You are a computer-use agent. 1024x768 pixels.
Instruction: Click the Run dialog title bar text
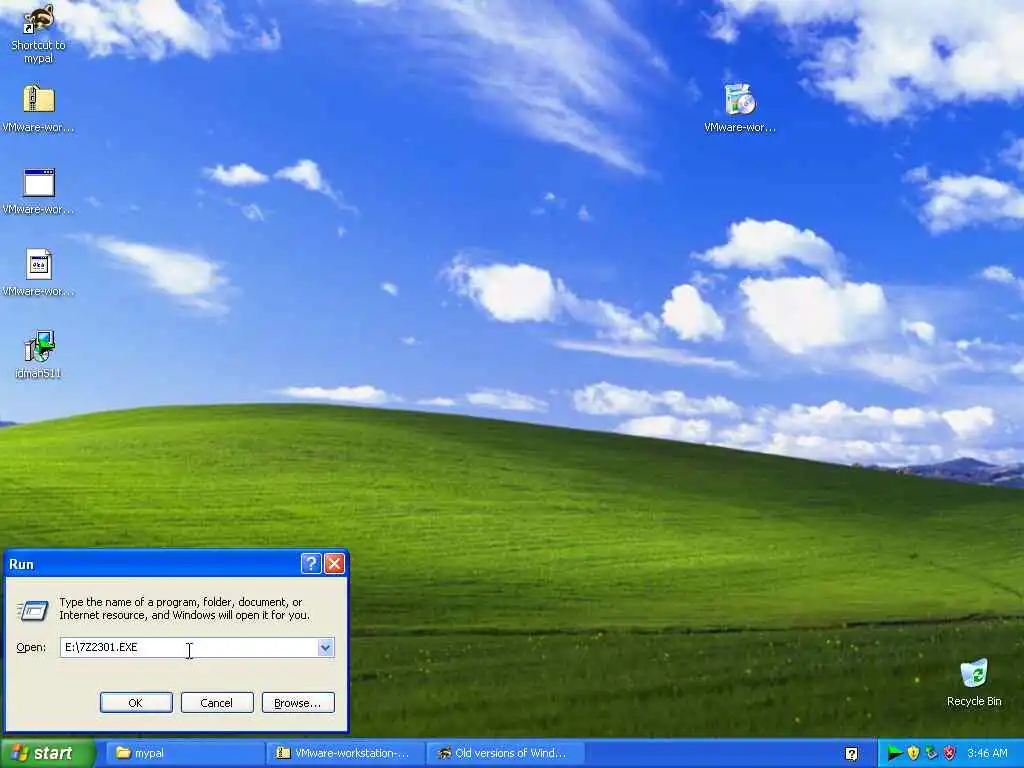pos(21,564)
